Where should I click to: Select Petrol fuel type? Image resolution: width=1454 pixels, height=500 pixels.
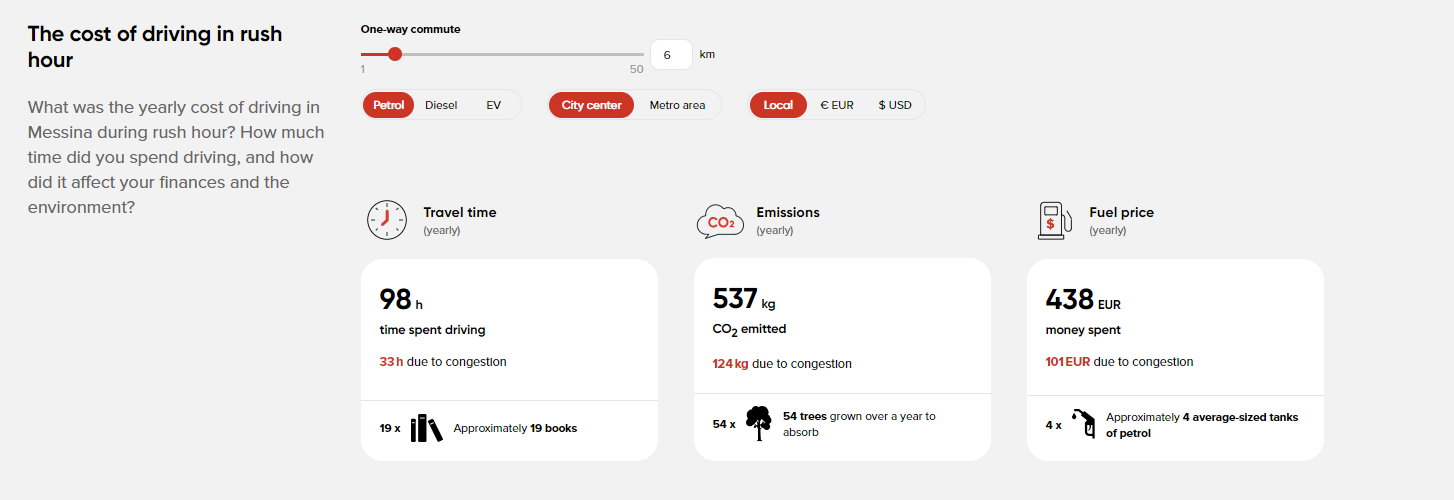tap(388, 105)
